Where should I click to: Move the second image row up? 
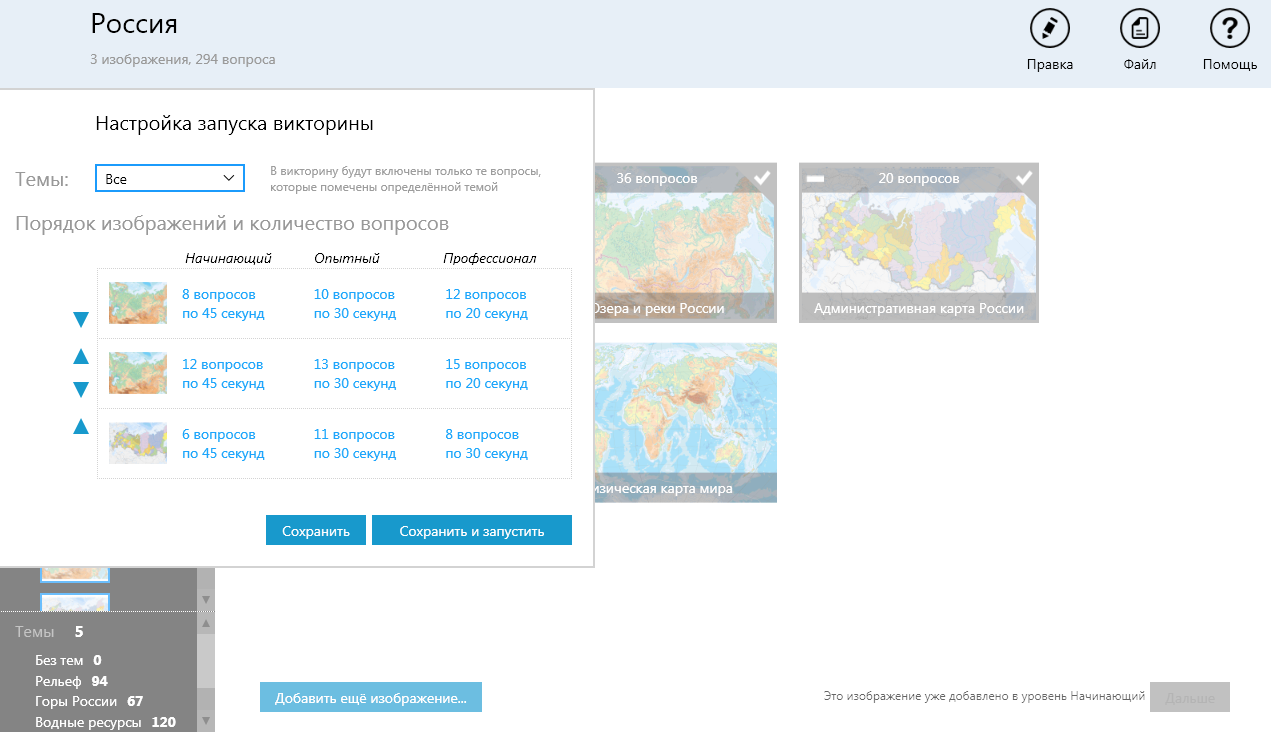coord(81,356)
